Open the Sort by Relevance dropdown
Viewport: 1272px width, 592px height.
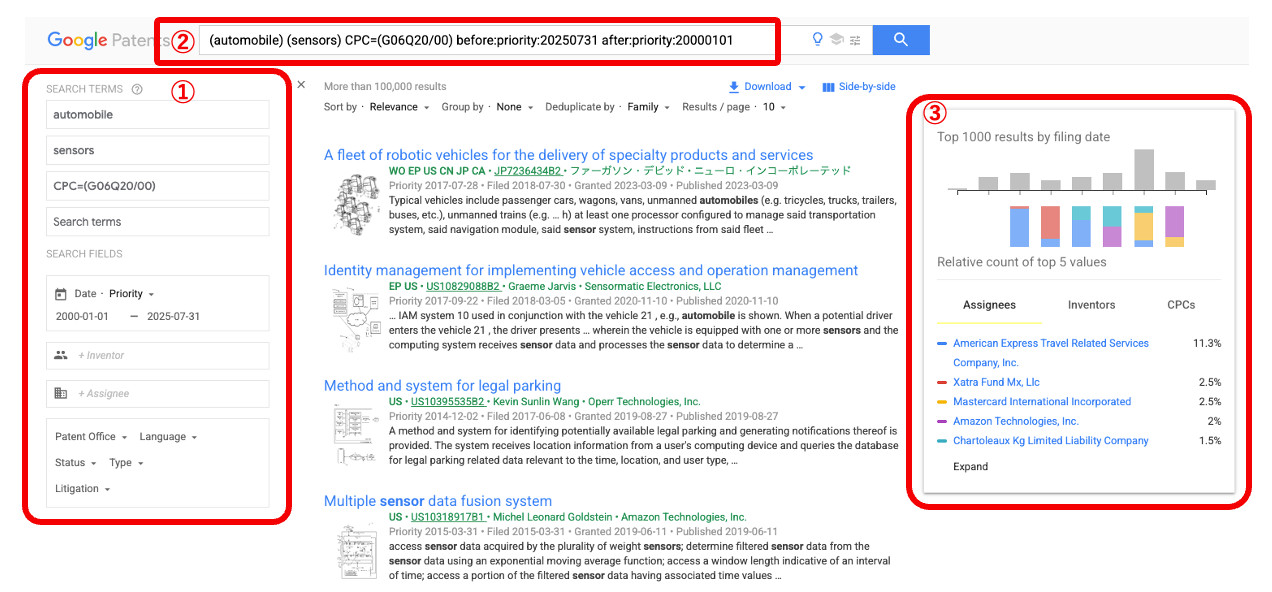pos(399,107)
